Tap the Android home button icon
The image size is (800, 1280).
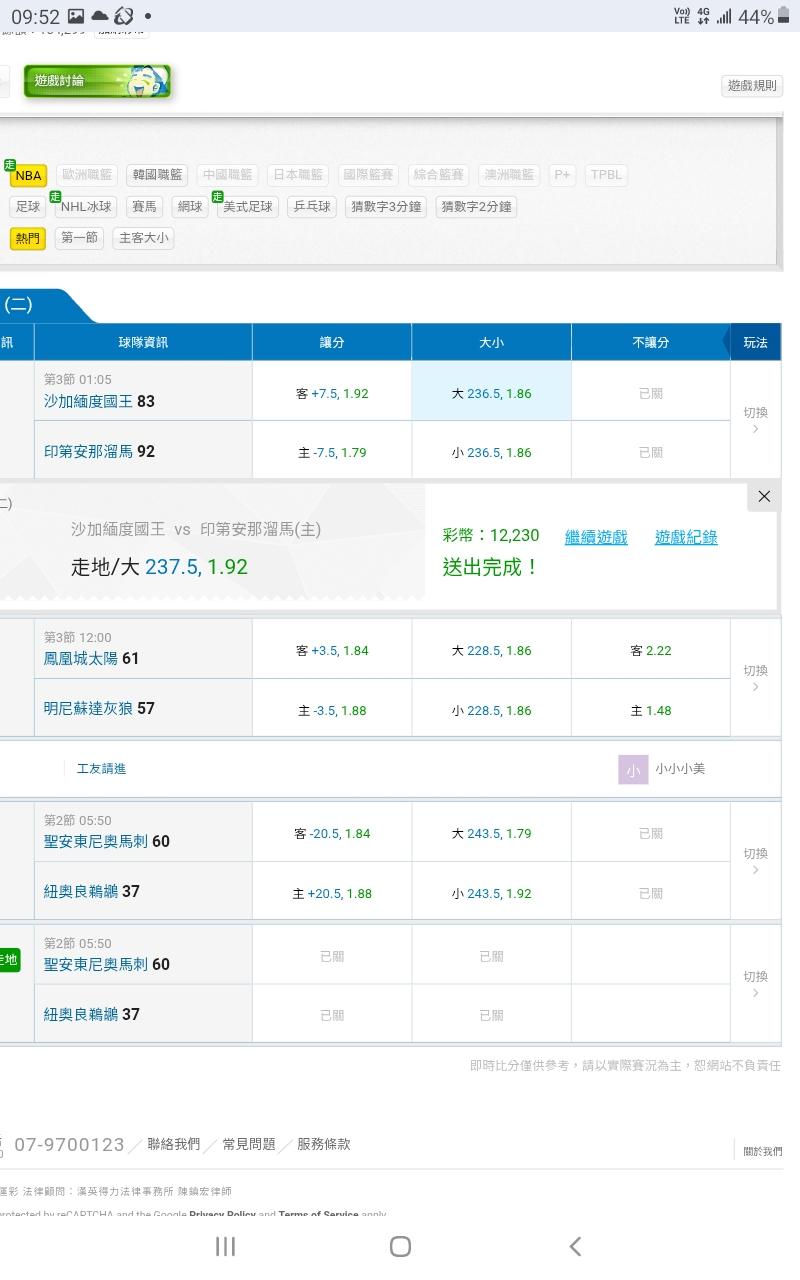point(400,1246)
